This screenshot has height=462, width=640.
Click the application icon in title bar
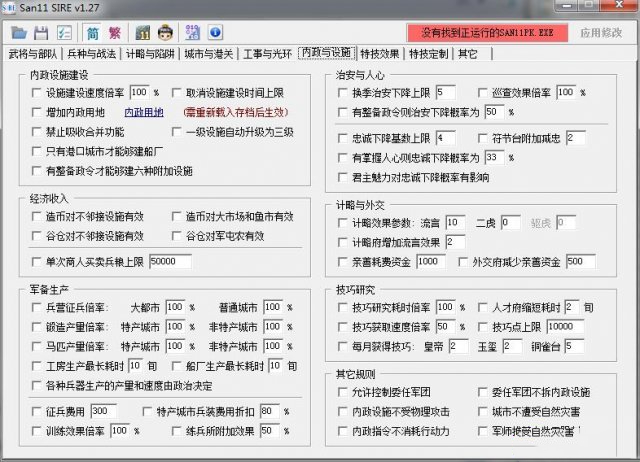(x=9, y=7)
